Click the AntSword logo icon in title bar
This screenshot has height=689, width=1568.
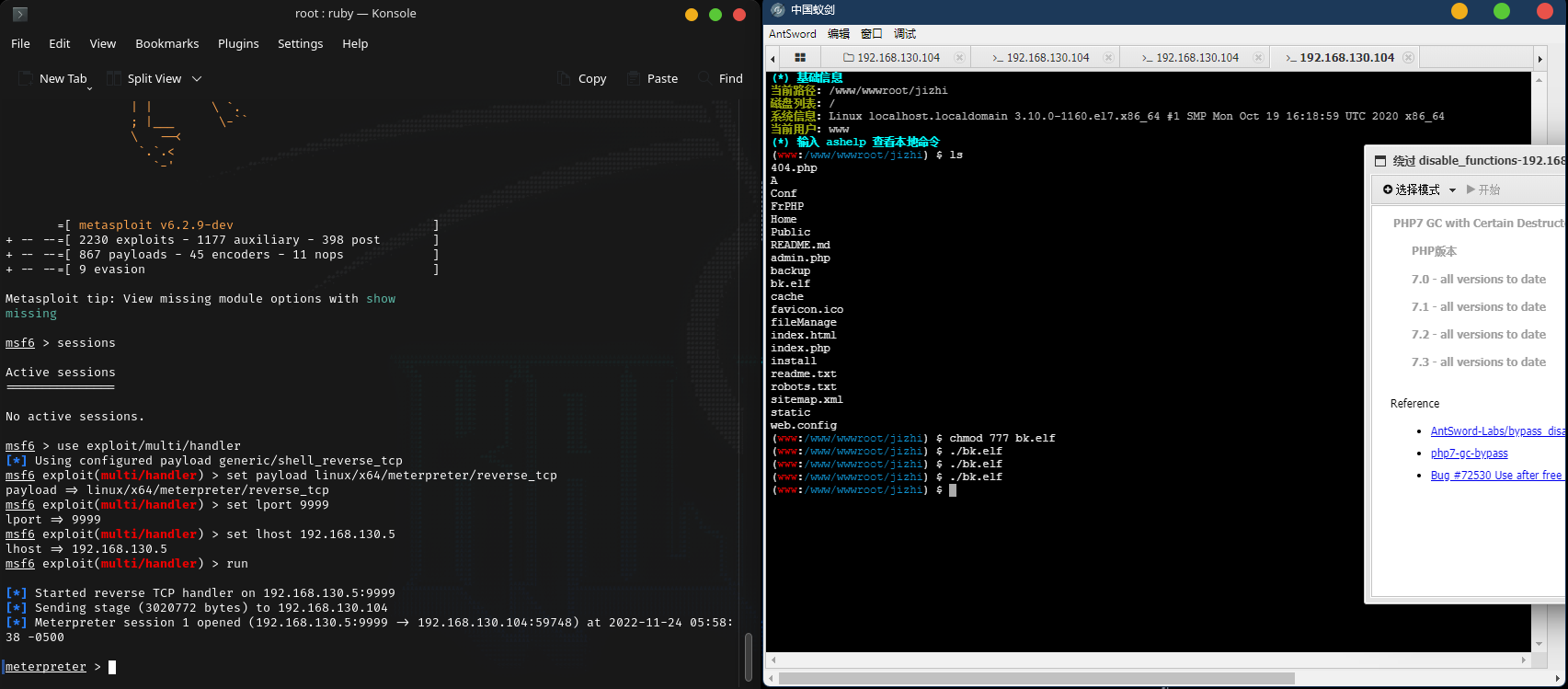(x=778, y=10)
